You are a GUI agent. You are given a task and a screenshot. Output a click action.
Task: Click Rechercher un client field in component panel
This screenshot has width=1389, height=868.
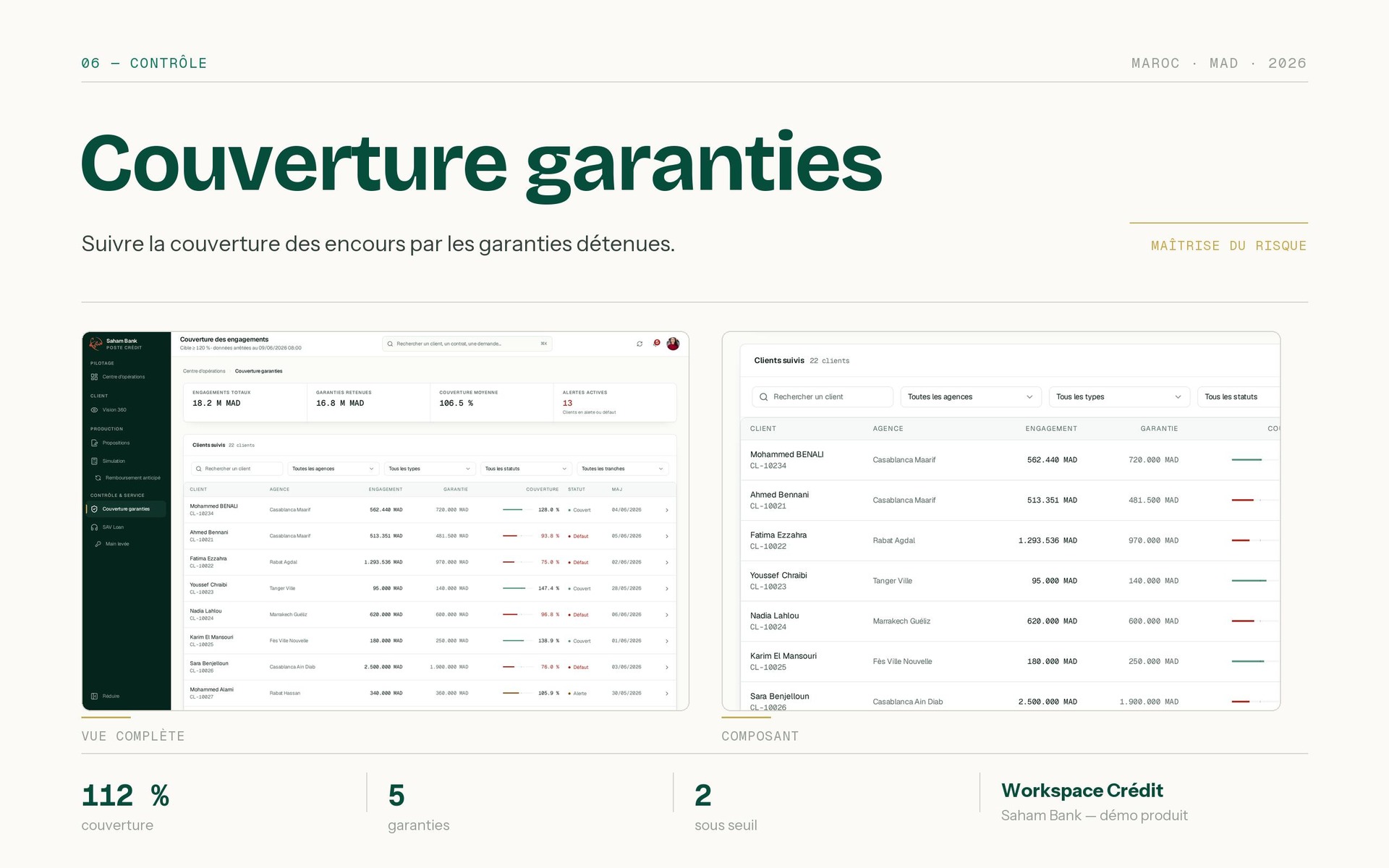[x=823, y=396]
